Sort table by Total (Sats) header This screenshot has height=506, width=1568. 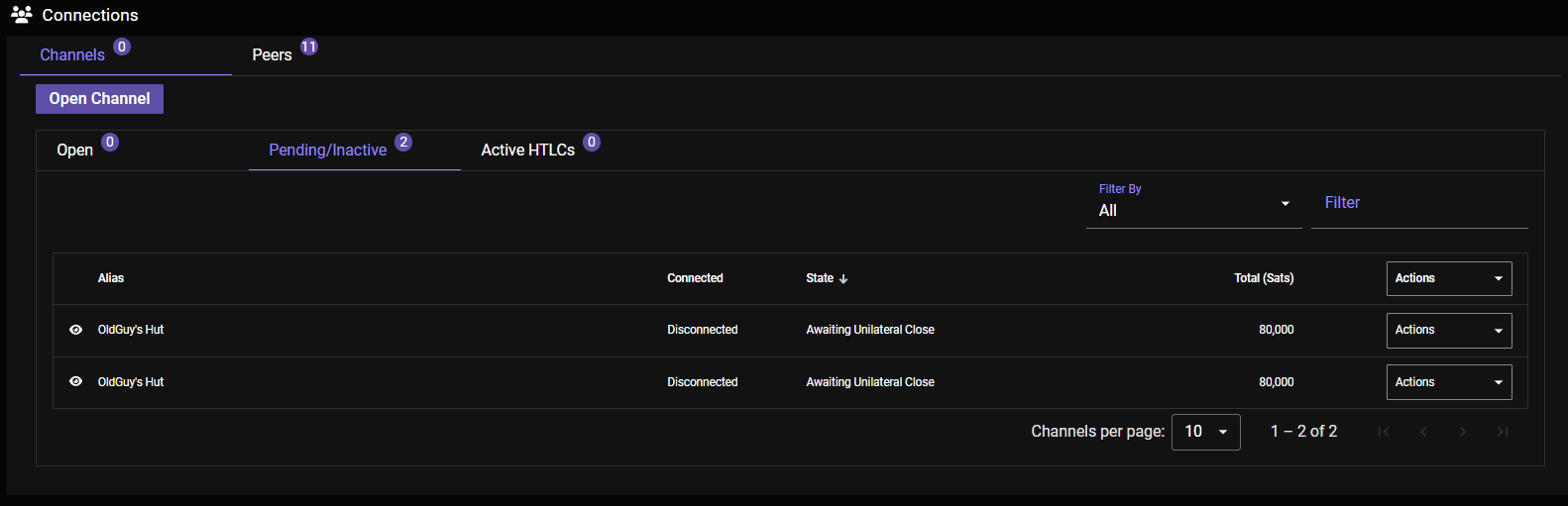[1263, 278]
